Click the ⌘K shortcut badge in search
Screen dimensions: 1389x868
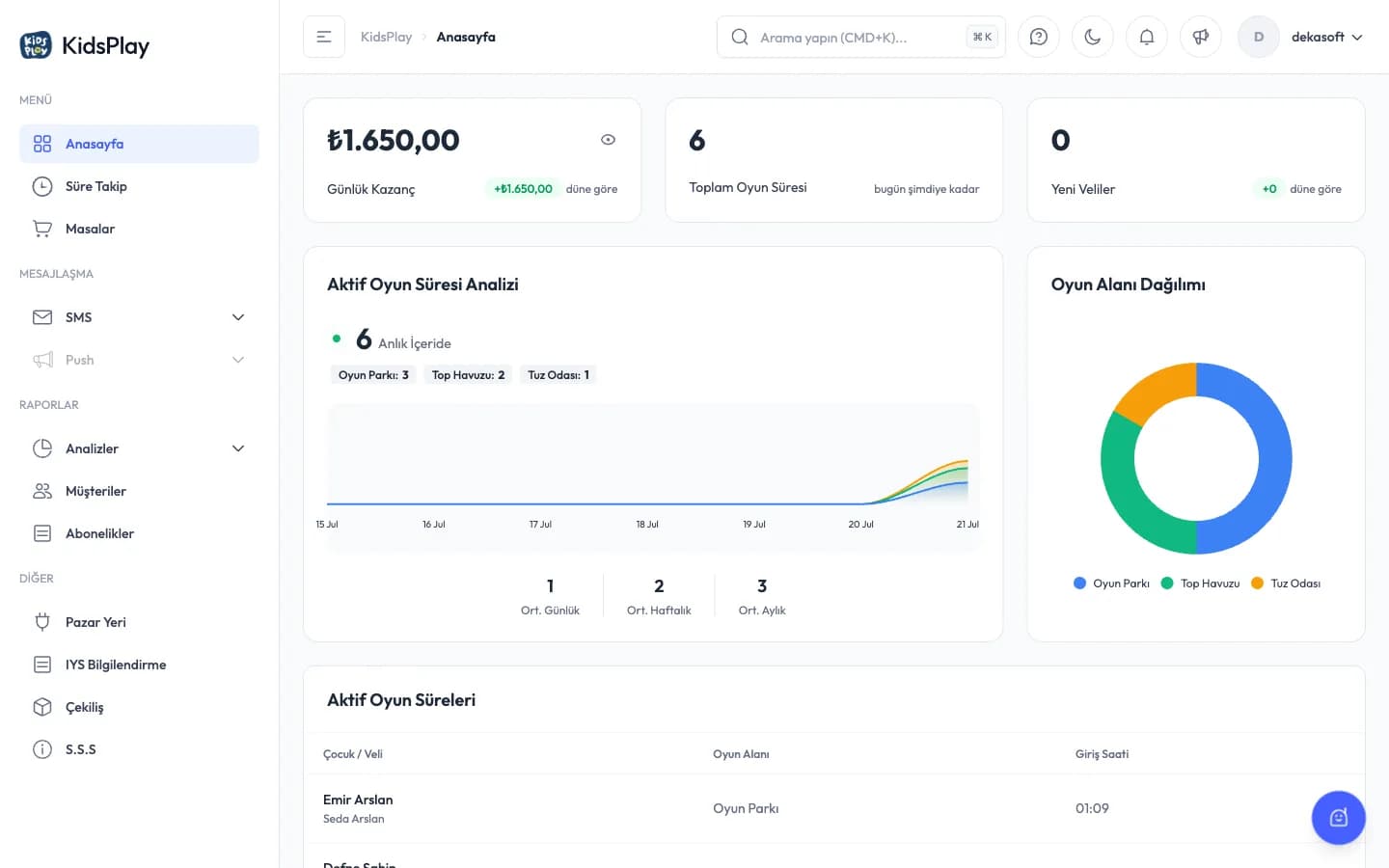pos(982,37)
